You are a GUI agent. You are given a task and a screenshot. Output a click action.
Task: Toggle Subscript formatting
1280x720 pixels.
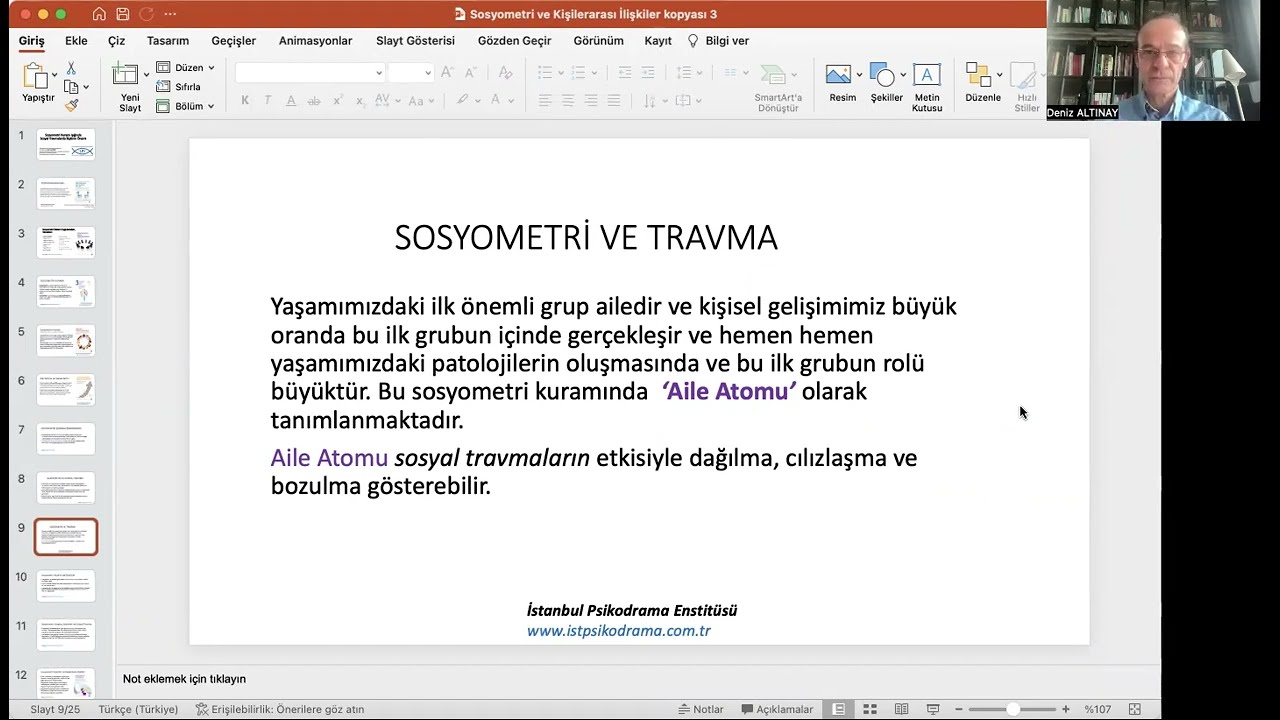(360, 101)
